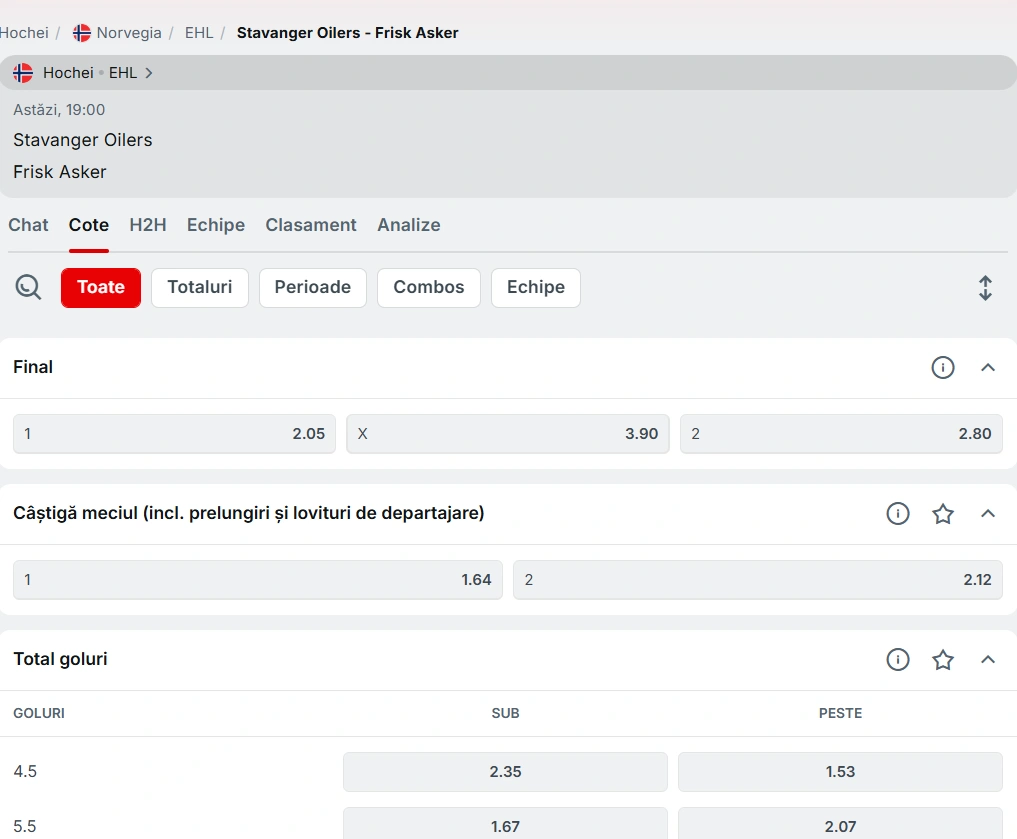This screenshot has width=1017, height=839.
Task: Click the expand/collapse all markets arrows icon
Action: tap(985, 288)
